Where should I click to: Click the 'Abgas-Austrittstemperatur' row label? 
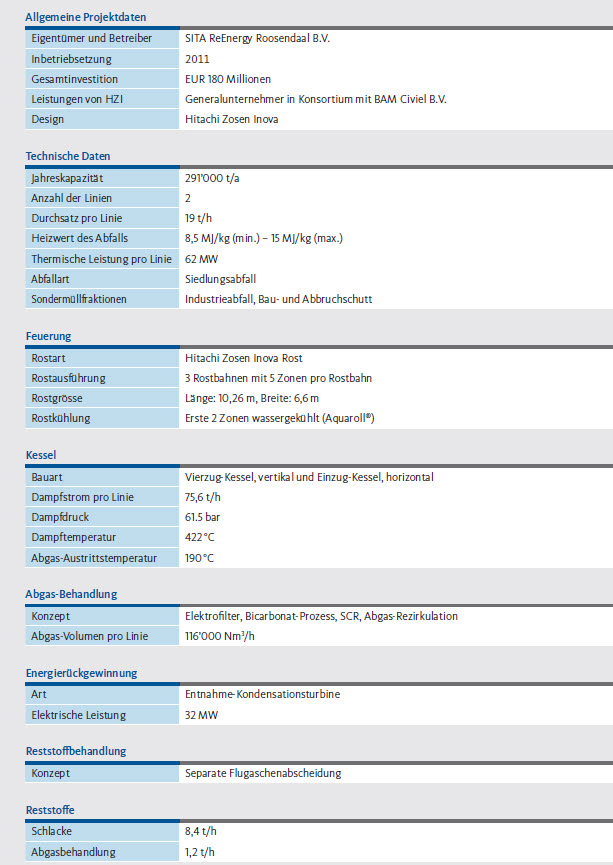[x=94, y=558]
